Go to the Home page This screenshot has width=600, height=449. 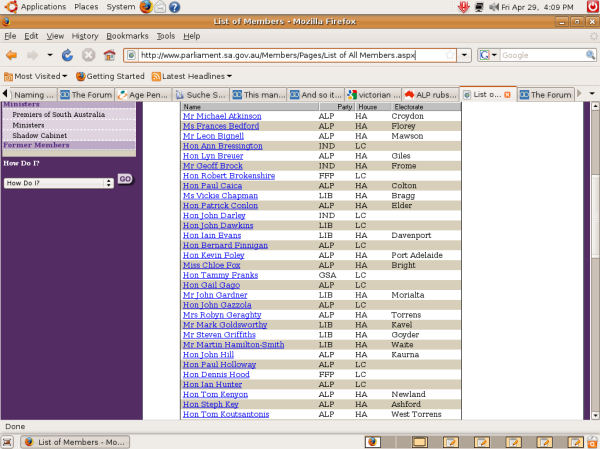(x=109, y=55)
